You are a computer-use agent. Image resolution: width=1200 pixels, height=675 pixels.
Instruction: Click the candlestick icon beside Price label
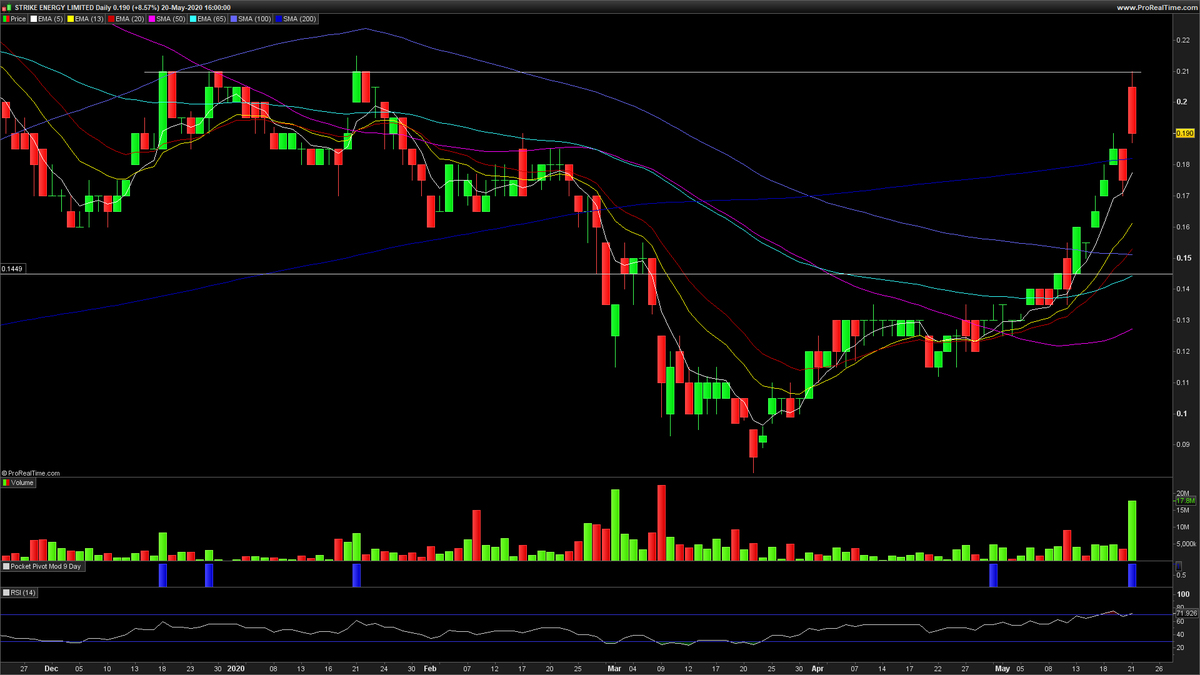point(6,19)
